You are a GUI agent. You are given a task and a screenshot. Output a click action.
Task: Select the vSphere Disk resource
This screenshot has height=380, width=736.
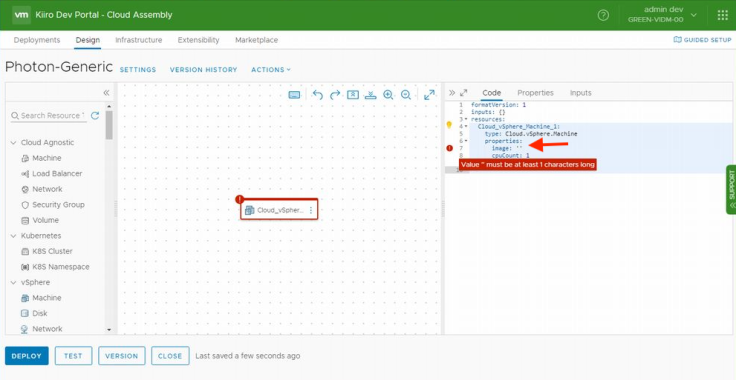pyautogui.click(x=34, y=313)
